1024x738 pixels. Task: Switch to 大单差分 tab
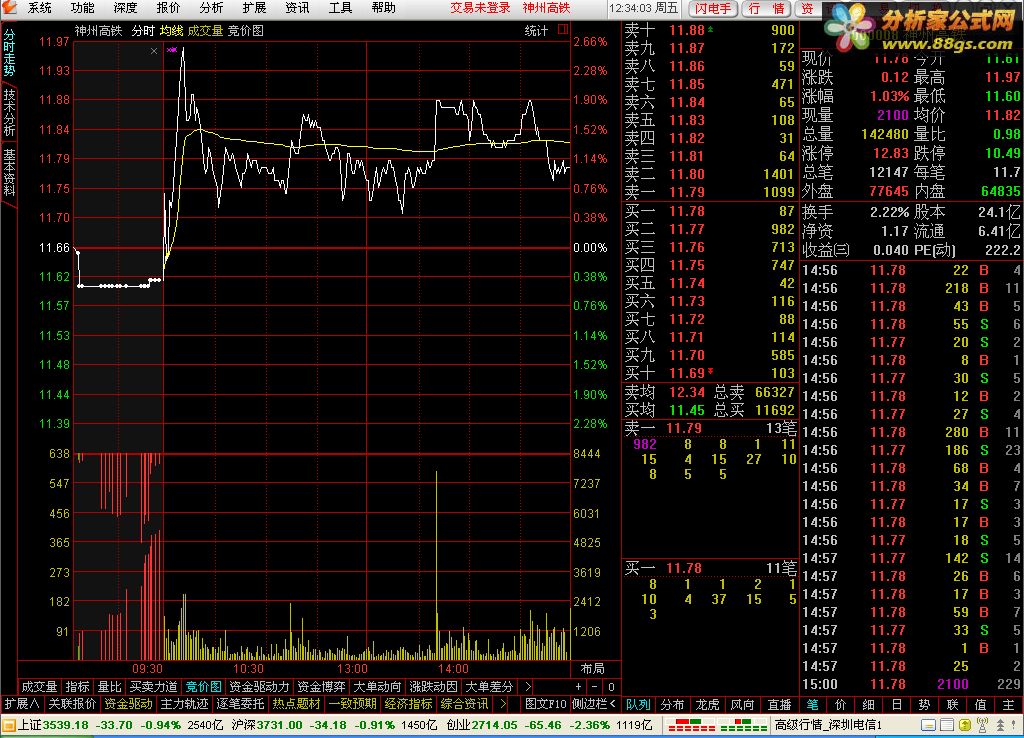point(490,686)
